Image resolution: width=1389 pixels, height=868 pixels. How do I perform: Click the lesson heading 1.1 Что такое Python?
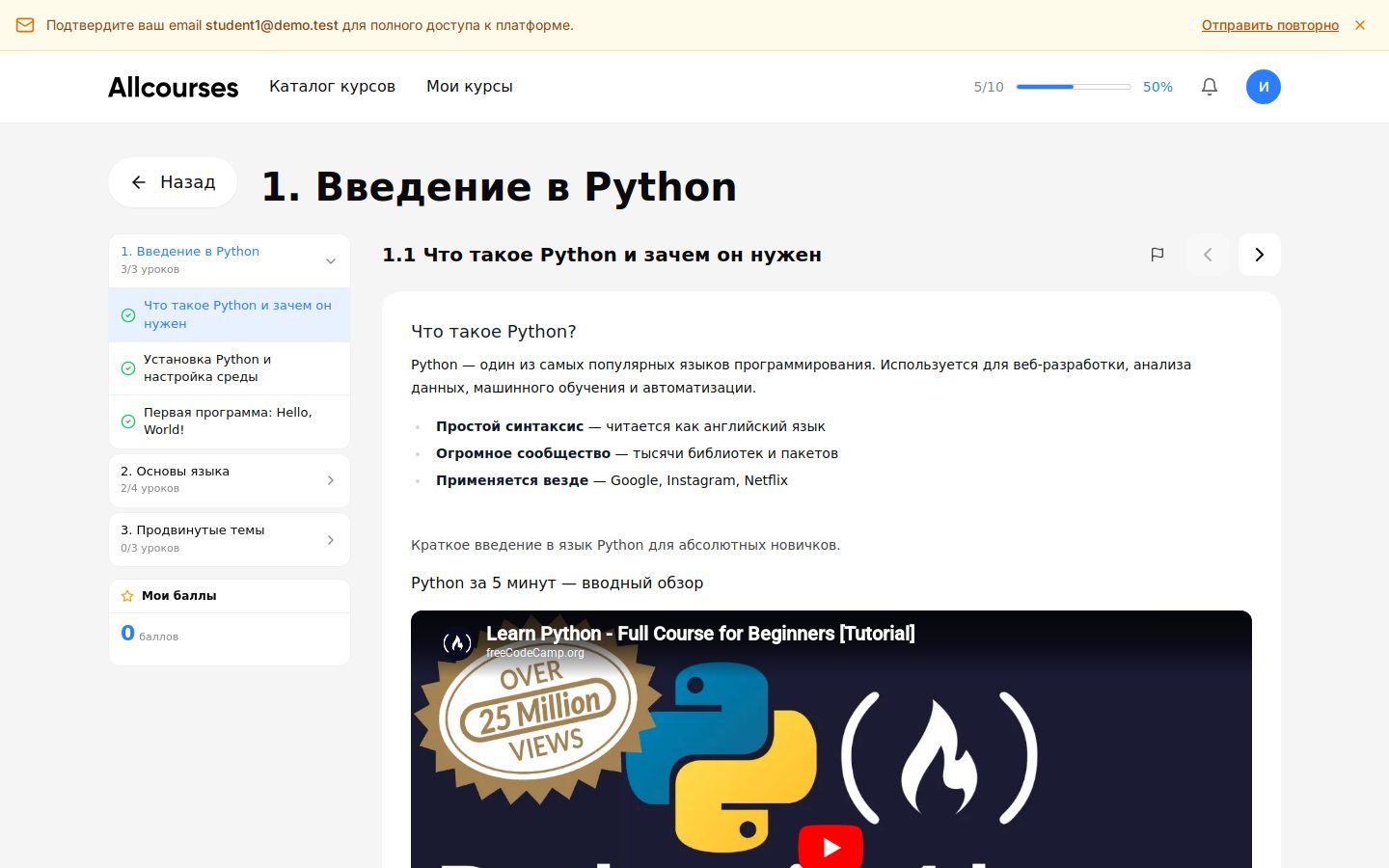pyautogui.click(x=602, y=255)
